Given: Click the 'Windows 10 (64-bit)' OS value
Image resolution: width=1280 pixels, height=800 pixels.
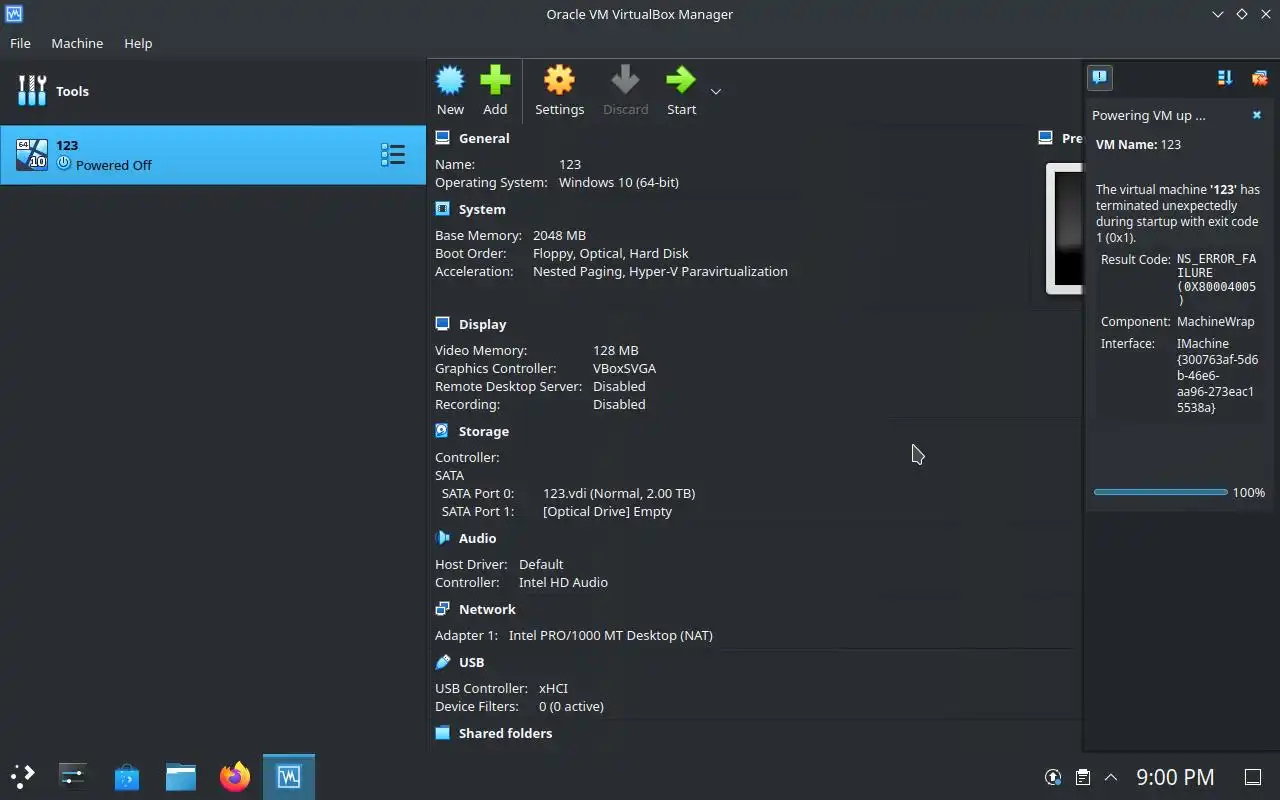Looking at the screenshot, I should point(619,182).
